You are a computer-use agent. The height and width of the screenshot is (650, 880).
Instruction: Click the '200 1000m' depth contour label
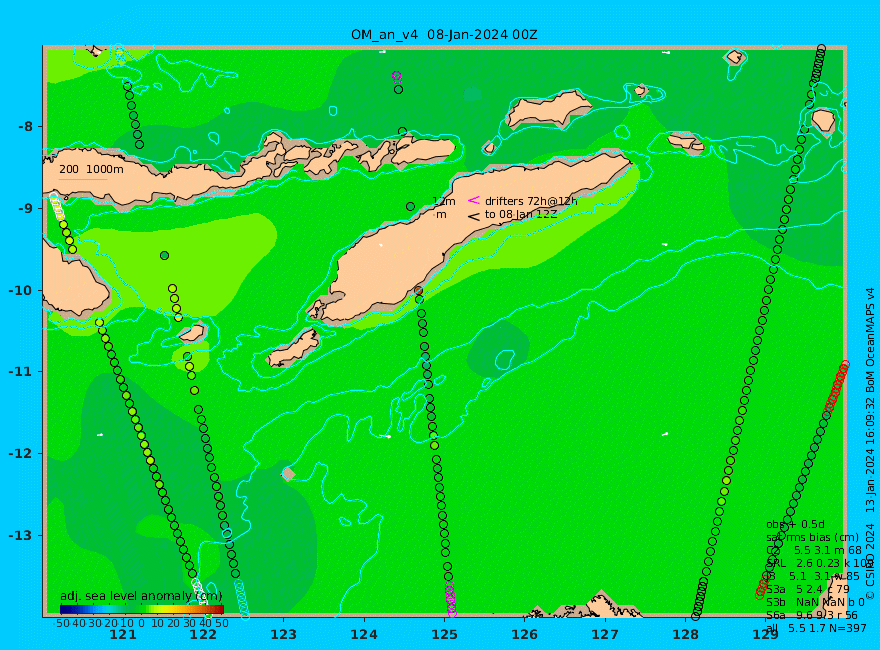(91, 169)
